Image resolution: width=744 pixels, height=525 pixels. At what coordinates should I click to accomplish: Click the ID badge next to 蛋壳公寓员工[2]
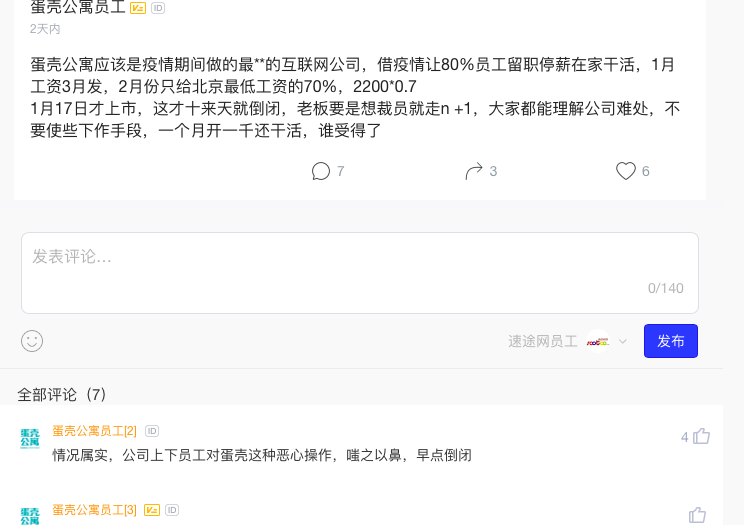[x=152, y=431]
